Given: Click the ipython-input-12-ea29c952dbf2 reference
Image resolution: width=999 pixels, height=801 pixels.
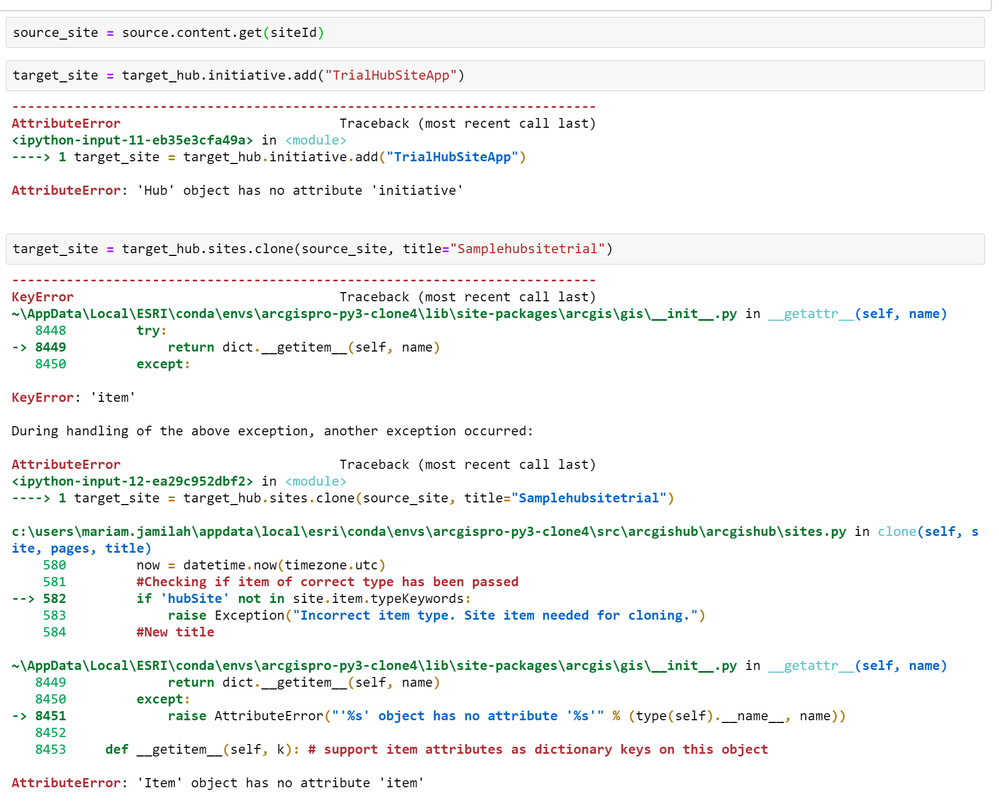Looking at the screenshot, I should coord(132,481).
